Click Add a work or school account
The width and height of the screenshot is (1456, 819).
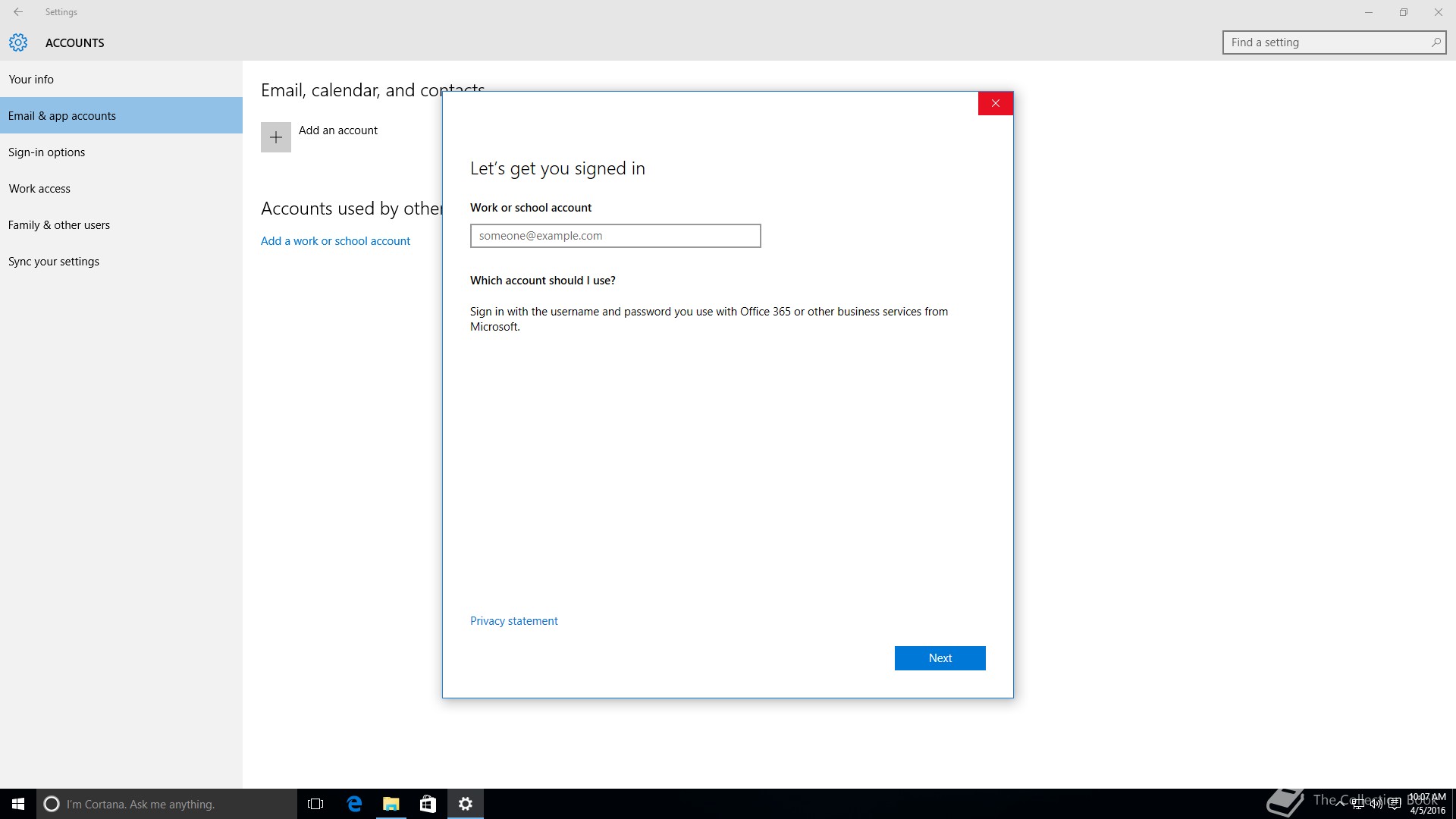tap(335, 241)
